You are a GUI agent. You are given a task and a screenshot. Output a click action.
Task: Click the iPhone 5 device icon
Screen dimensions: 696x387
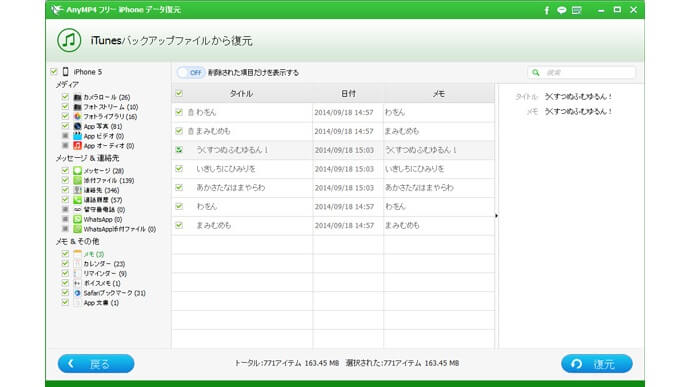[x=66, y=71]
